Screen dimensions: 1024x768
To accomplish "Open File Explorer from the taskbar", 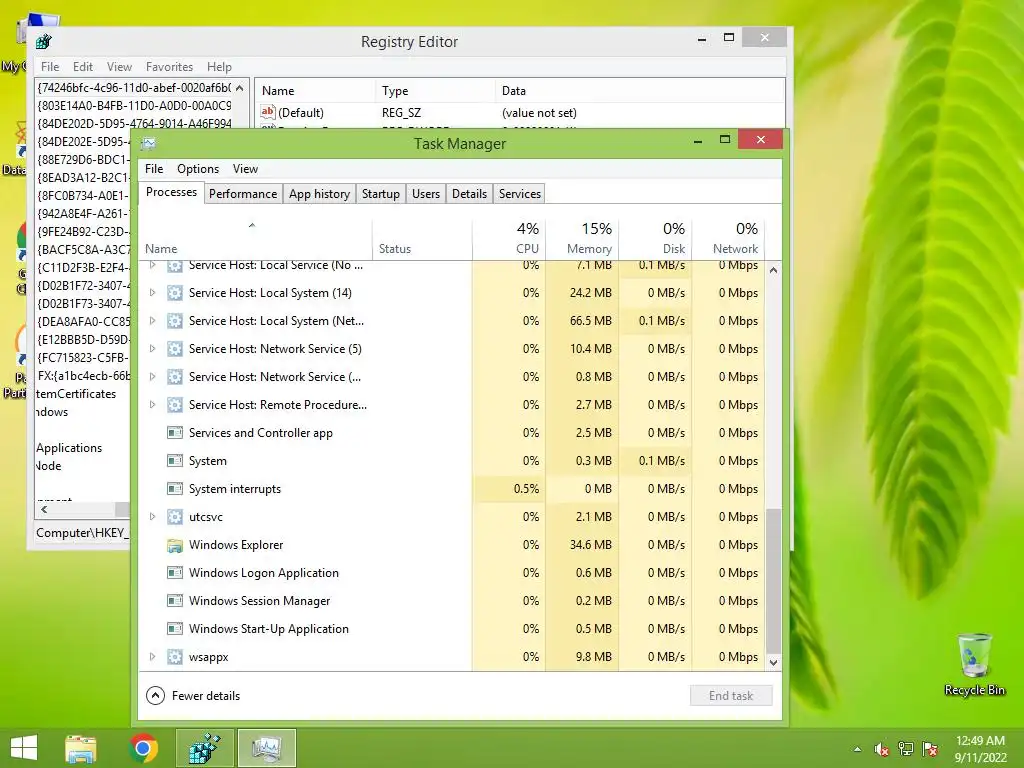I will [x=80, y=748].
